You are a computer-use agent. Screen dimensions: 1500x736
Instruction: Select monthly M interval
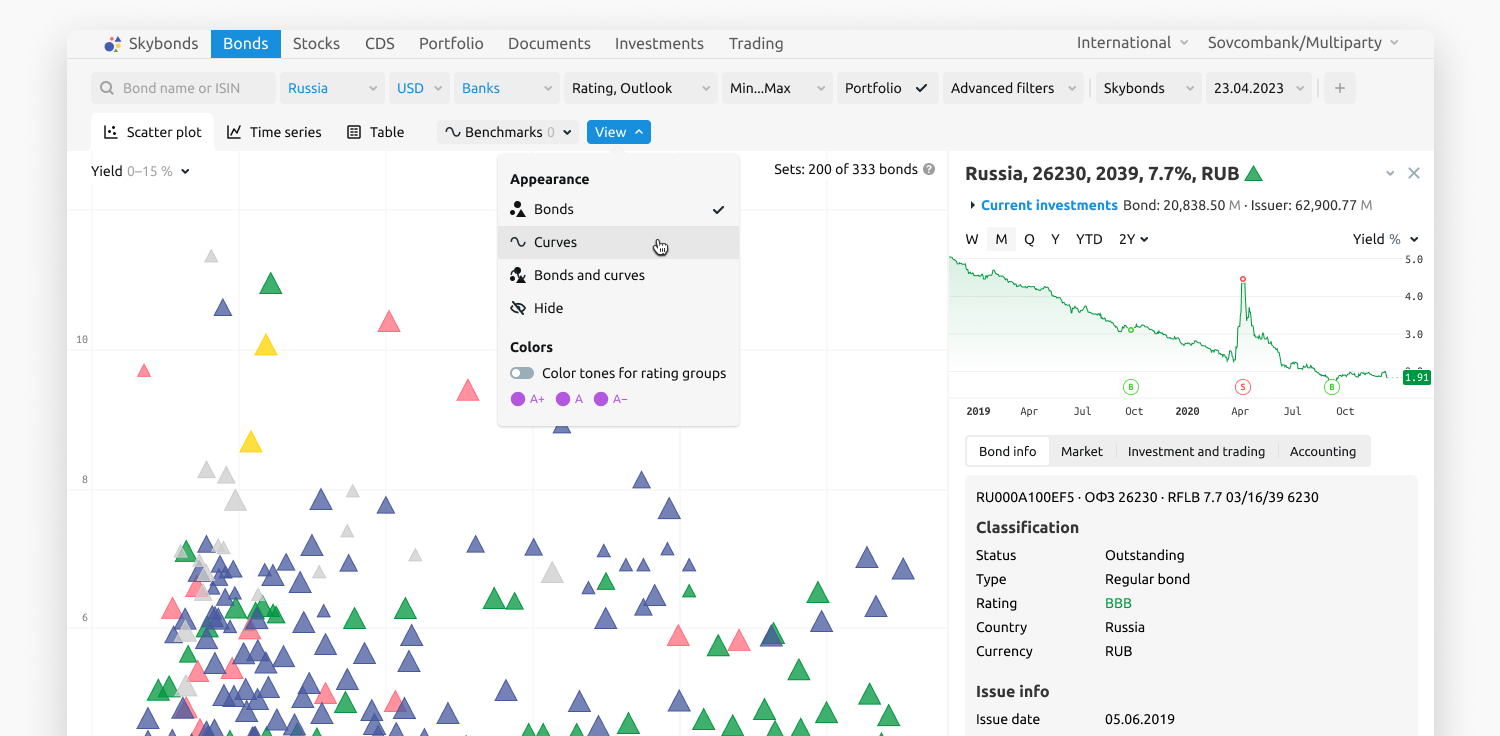tap(1001, 239)
